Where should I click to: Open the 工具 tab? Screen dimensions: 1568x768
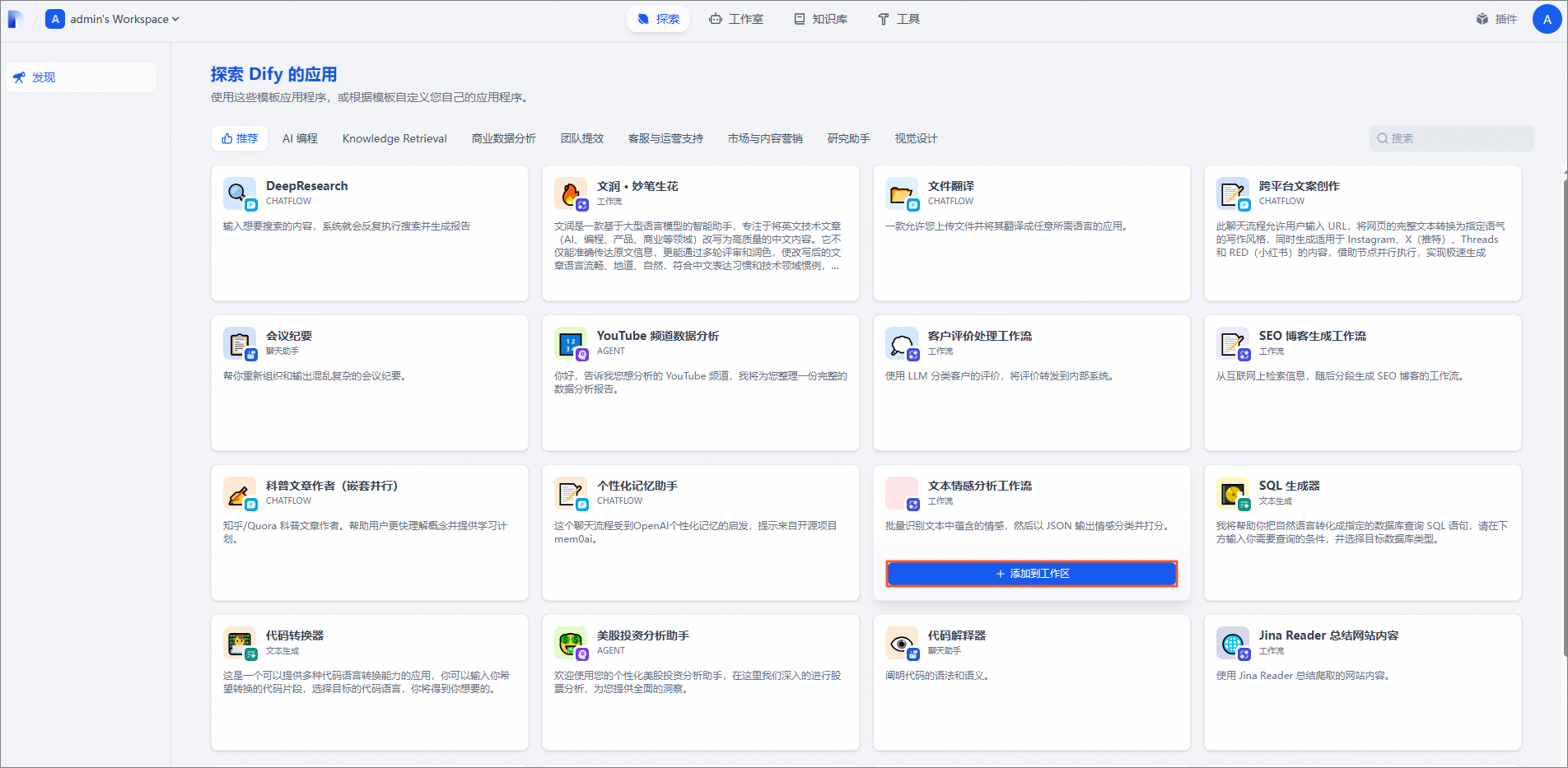(x=898, y=19)
